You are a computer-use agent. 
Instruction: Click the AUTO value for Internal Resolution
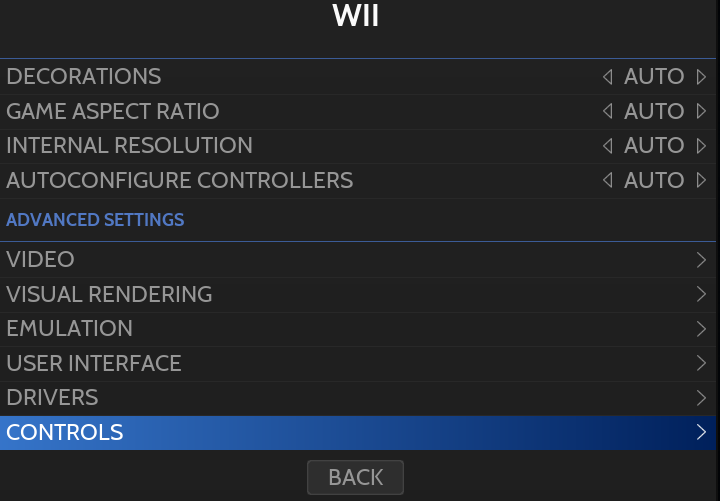pos(654,146)
